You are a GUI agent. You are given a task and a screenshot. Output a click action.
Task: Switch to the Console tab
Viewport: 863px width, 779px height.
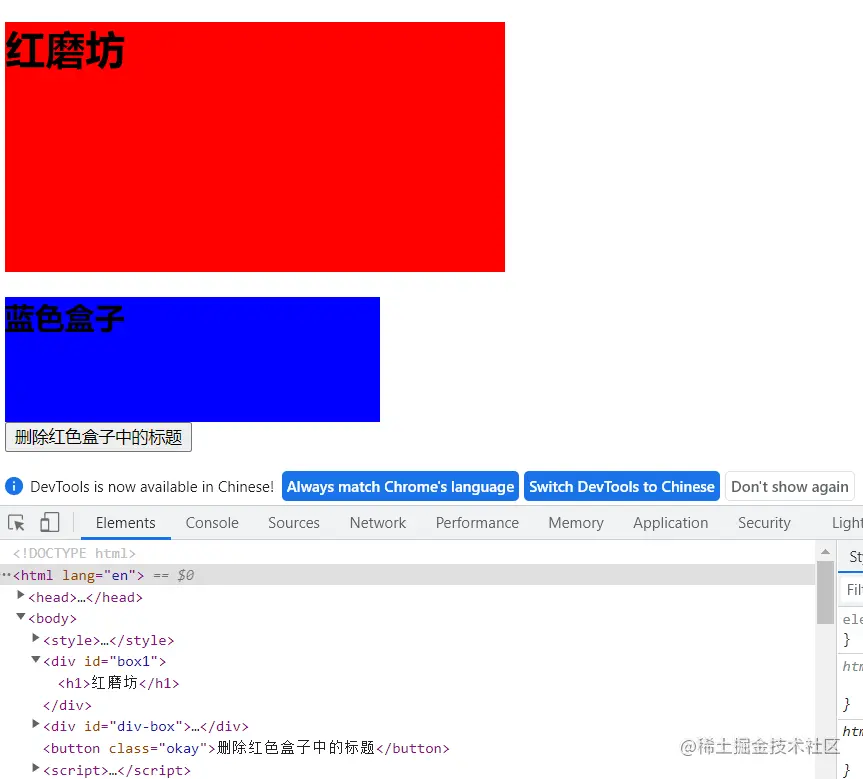[x=212, y=523]
